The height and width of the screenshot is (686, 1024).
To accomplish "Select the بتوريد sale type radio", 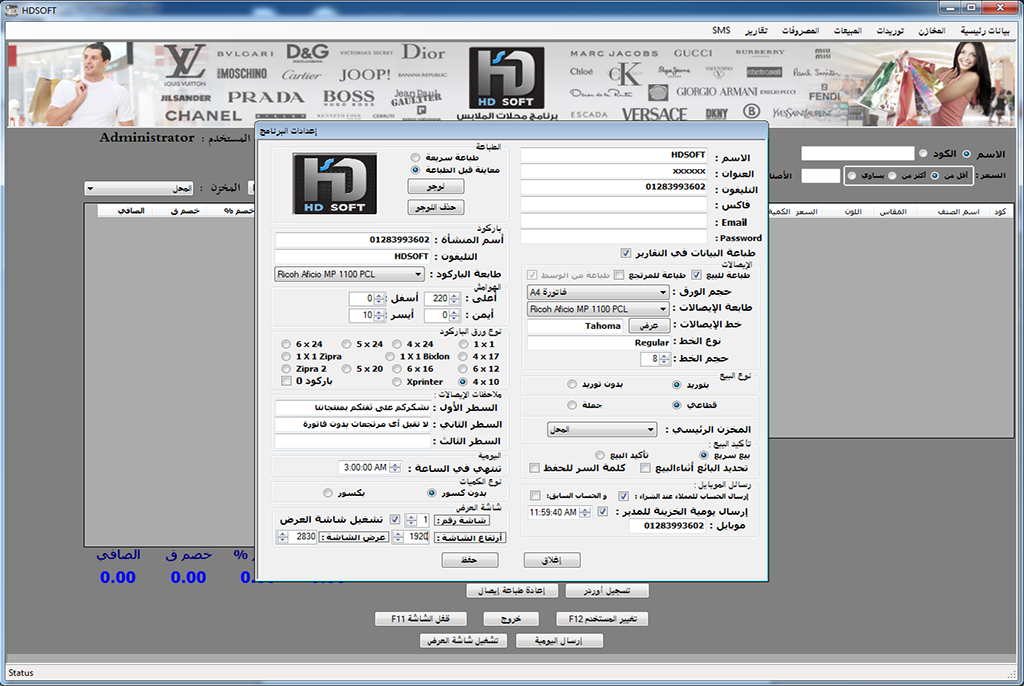I will pos(677,385).
